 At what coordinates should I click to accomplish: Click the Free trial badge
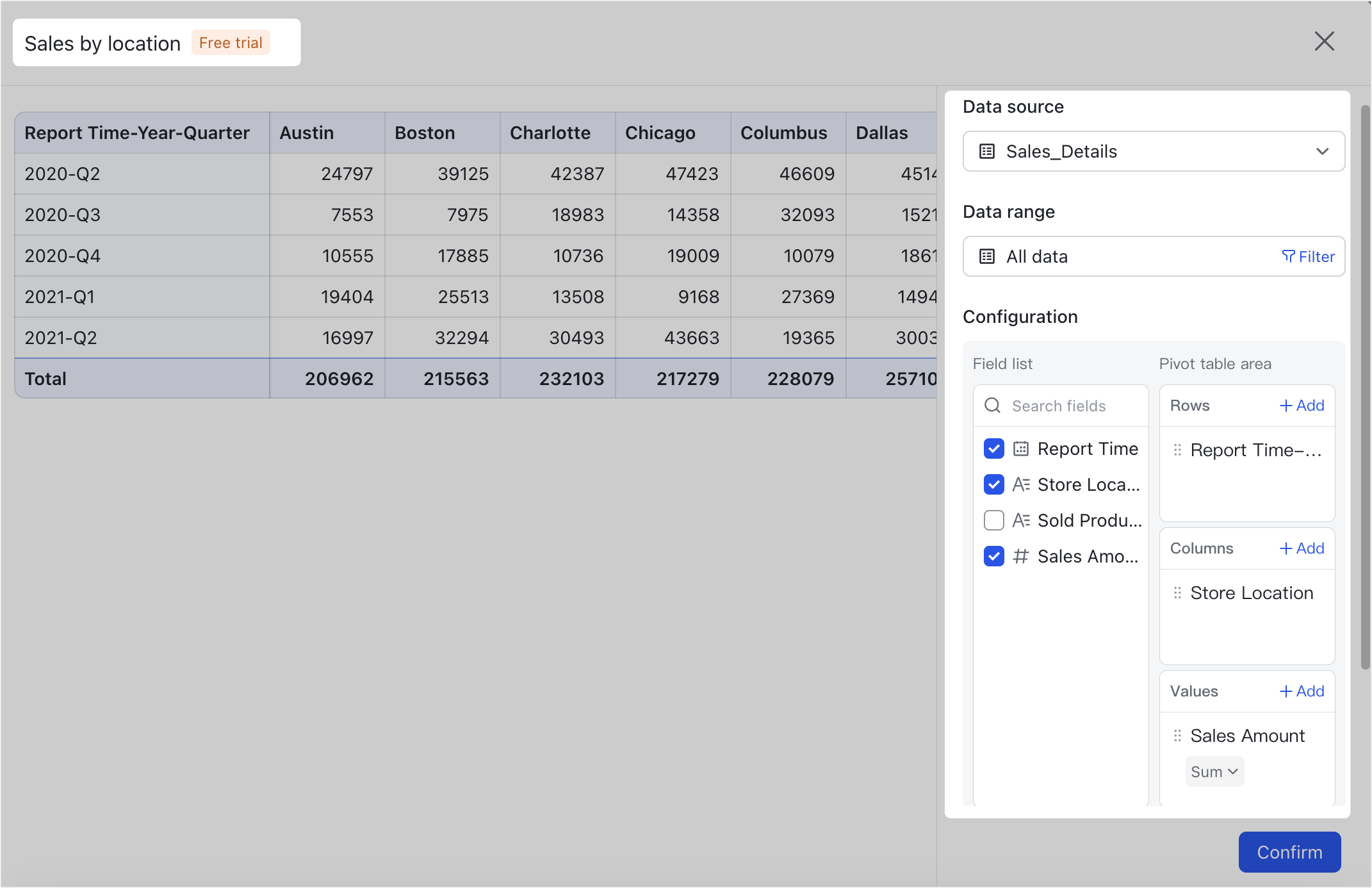click(231, 43)
